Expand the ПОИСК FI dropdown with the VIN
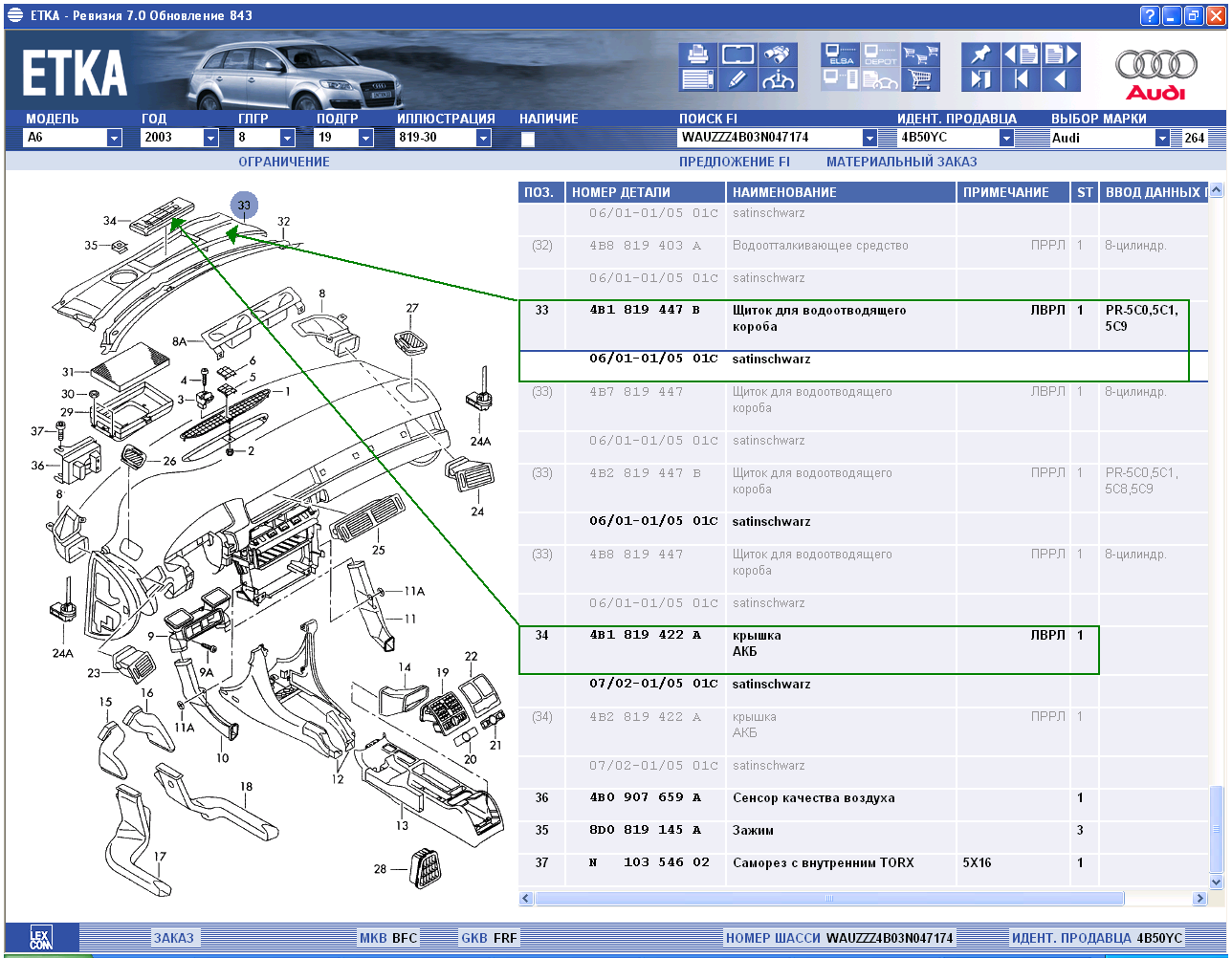The height and width of the screenshot is (958, 1232). [869, 138]
